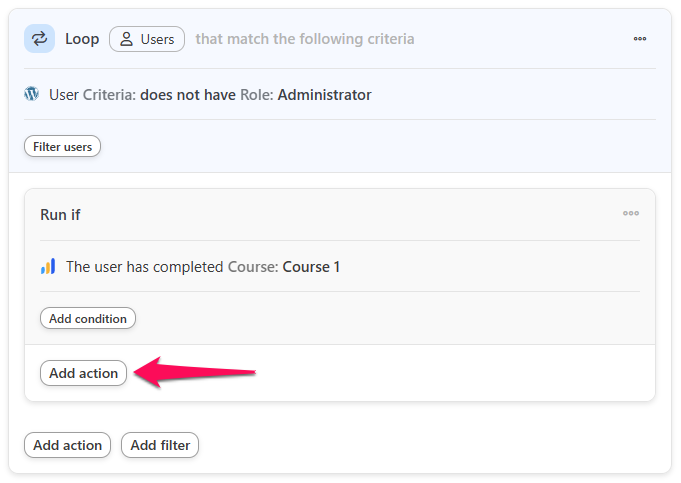Change the does not have criteria
681x483 pixels.
tap(188, 95)
